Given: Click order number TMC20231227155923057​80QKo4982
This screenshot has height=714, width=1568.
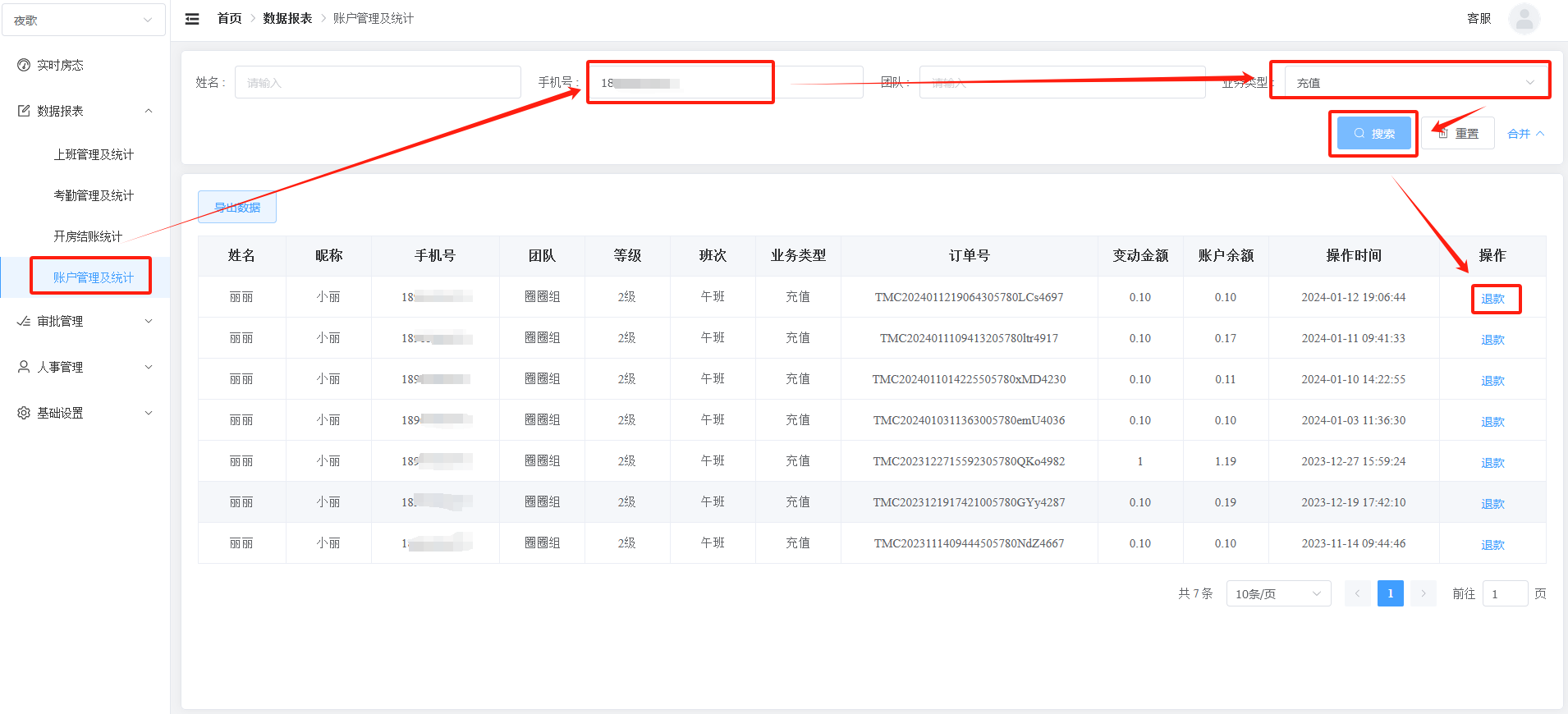Looking at the screenshot, I should click(x=970, y=461).
